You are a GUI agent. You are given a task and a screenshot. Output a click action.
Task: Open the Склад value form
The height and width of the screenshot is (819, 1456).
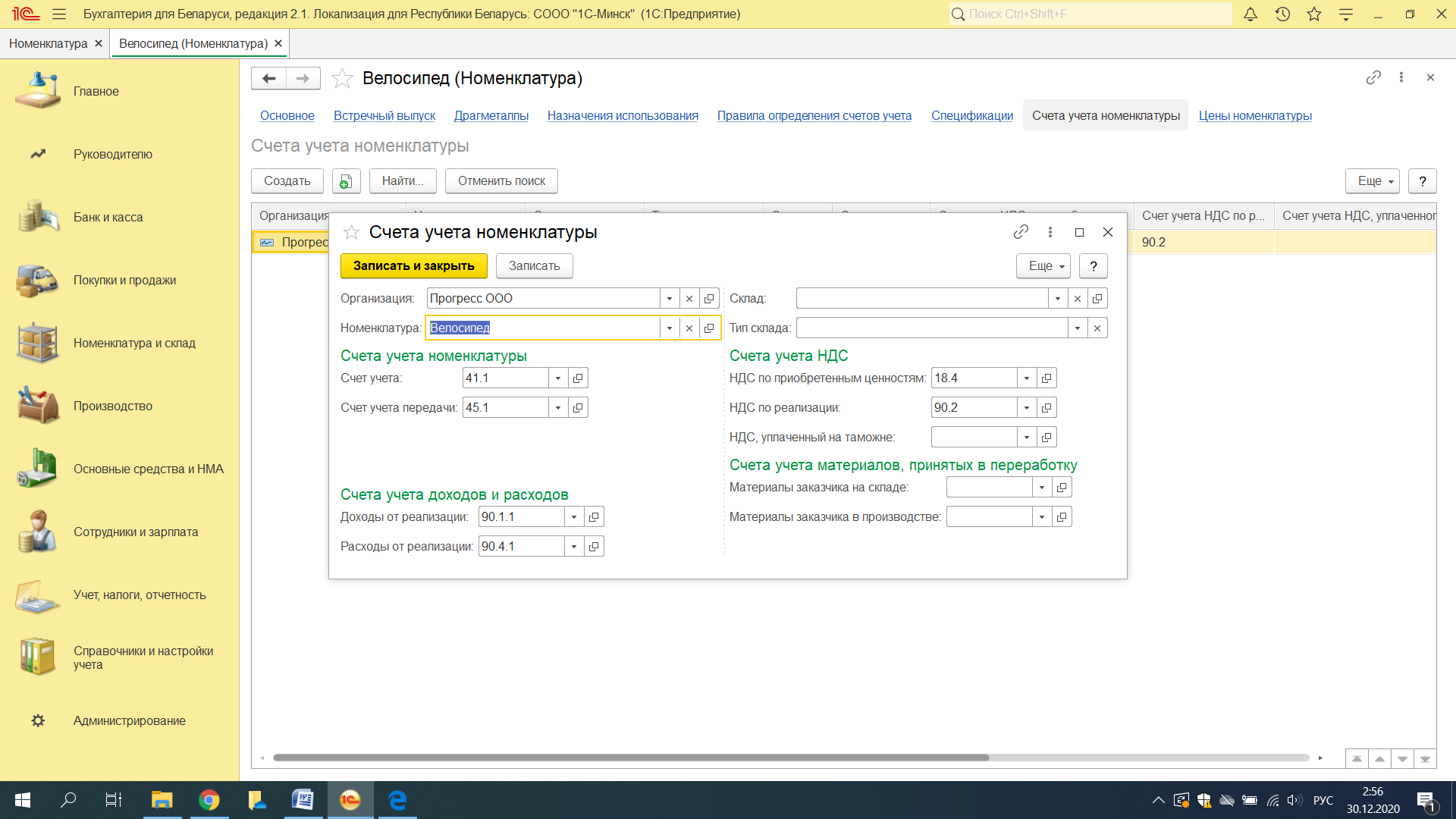[x=1097, y=298]
